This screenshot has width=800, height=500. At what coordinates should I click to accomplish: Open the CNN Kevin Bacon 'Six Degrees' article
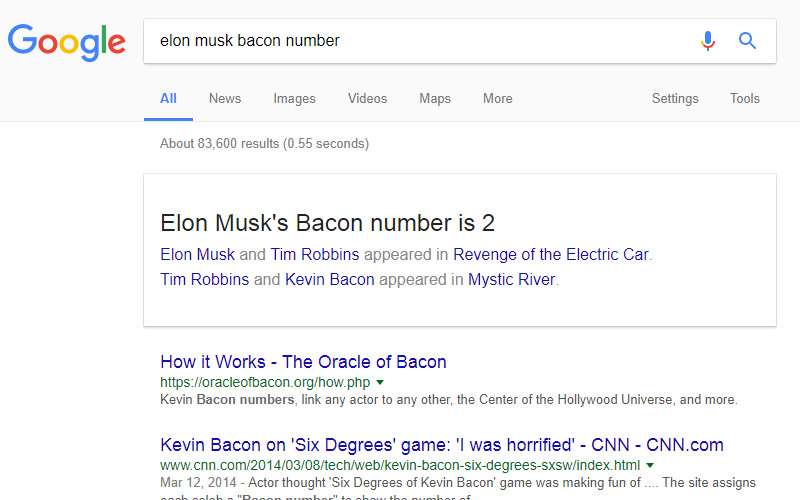(442, 445)
